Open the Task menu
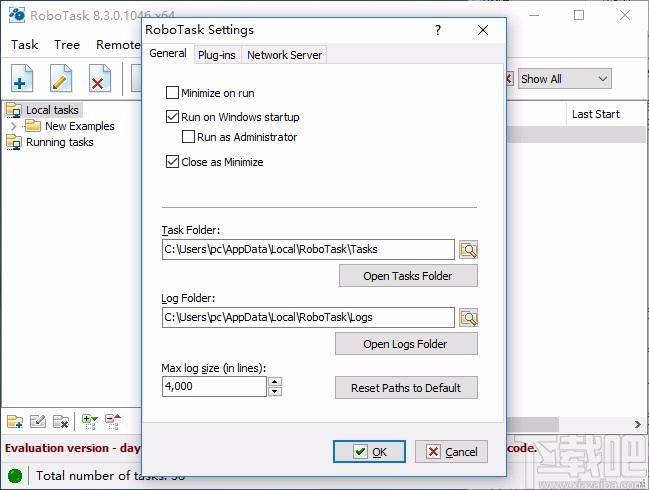The image size is (649, 490). tap(24, 44)
